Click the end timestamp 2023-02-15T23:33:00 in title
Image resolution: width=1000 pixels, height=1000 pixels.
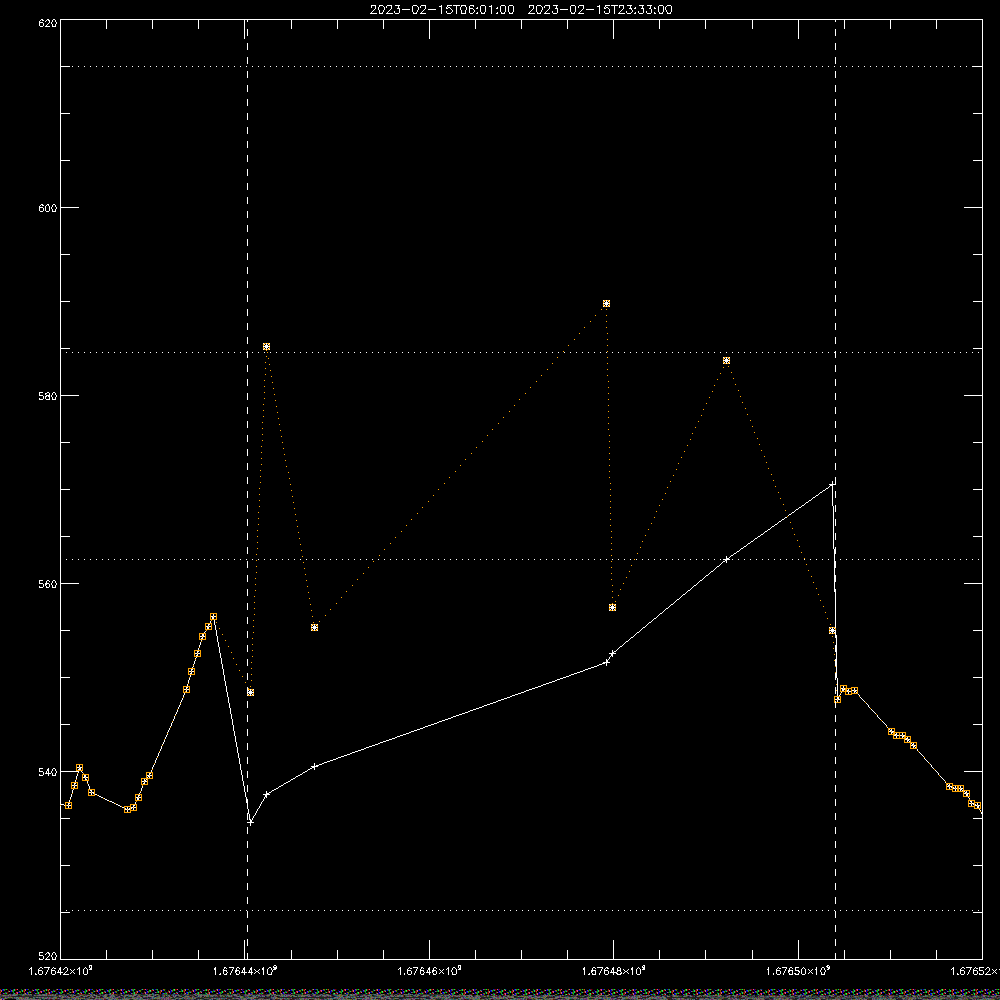click(x=600, y=10)
